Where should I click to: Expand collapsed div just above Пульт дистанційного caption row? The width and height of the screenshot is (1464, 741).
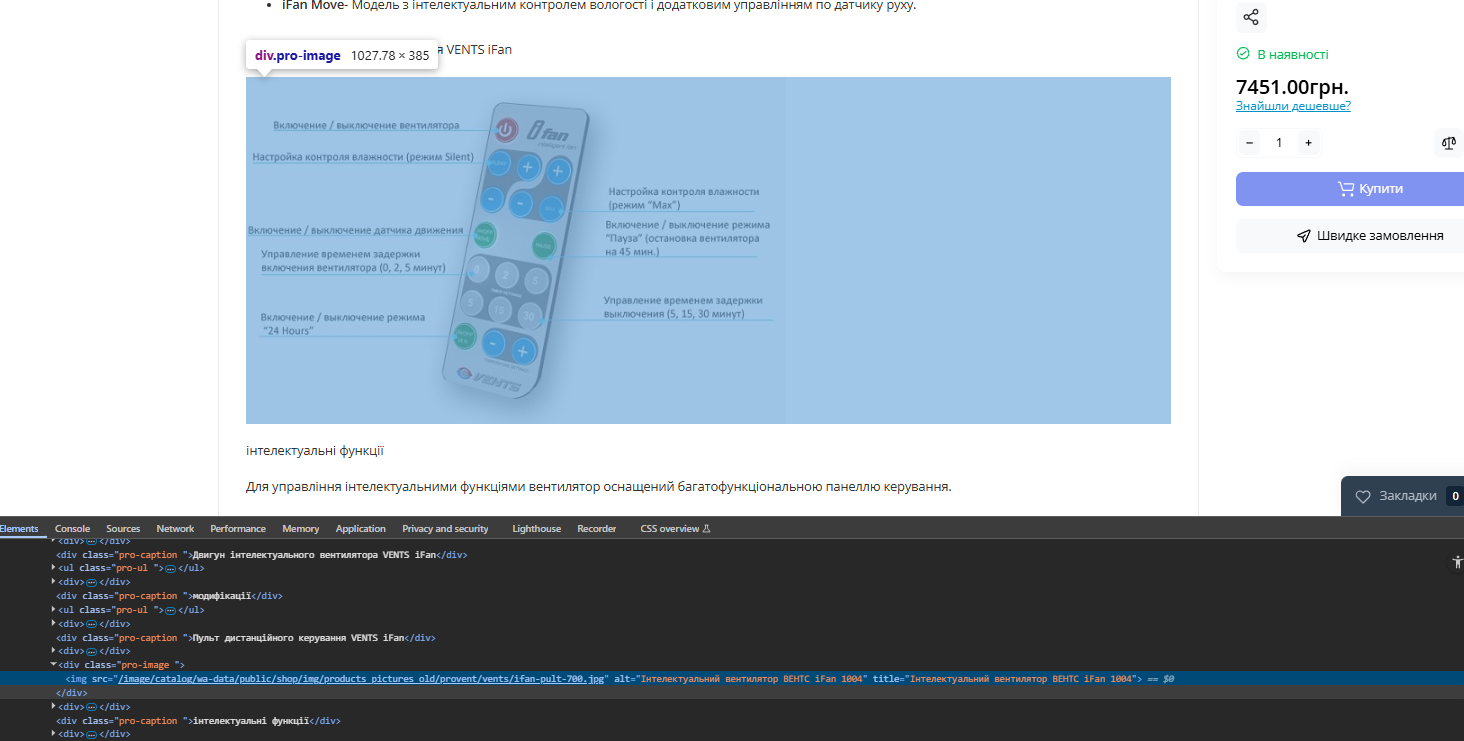pyautogui.click(x=53, y=624)
